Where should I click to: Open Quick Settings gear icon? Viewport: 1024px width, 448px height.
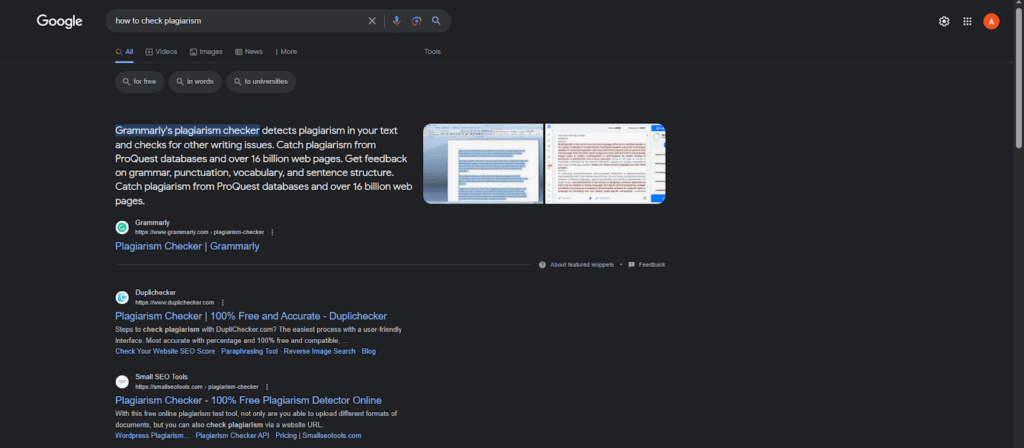coord(944,22)
